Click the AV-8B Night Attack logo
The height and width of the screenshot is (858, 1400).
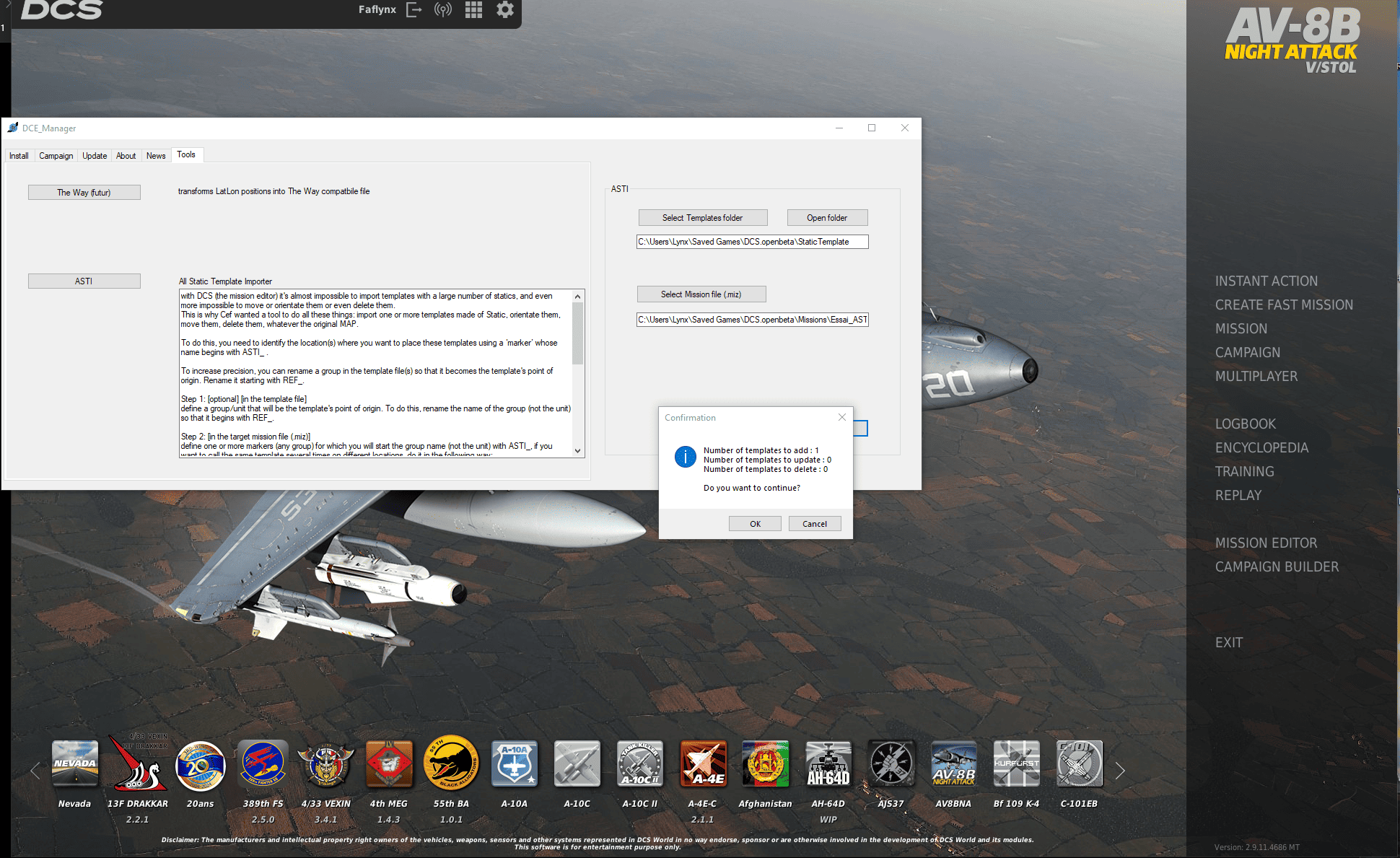1292,40
